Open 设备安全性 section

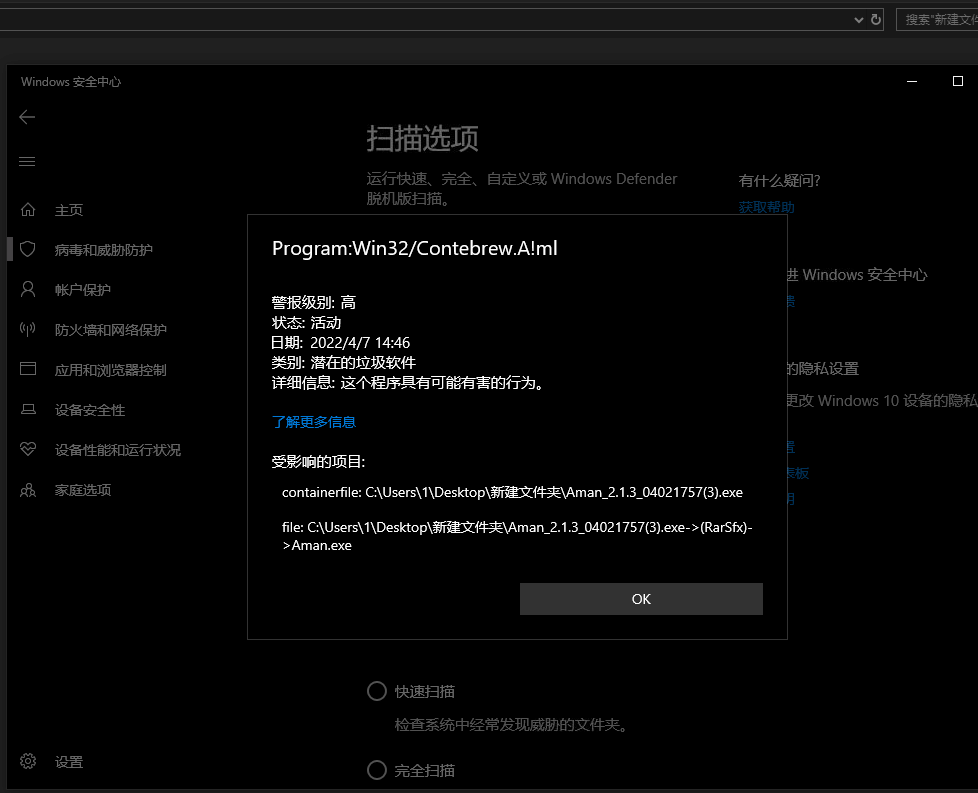coord(90,410)
